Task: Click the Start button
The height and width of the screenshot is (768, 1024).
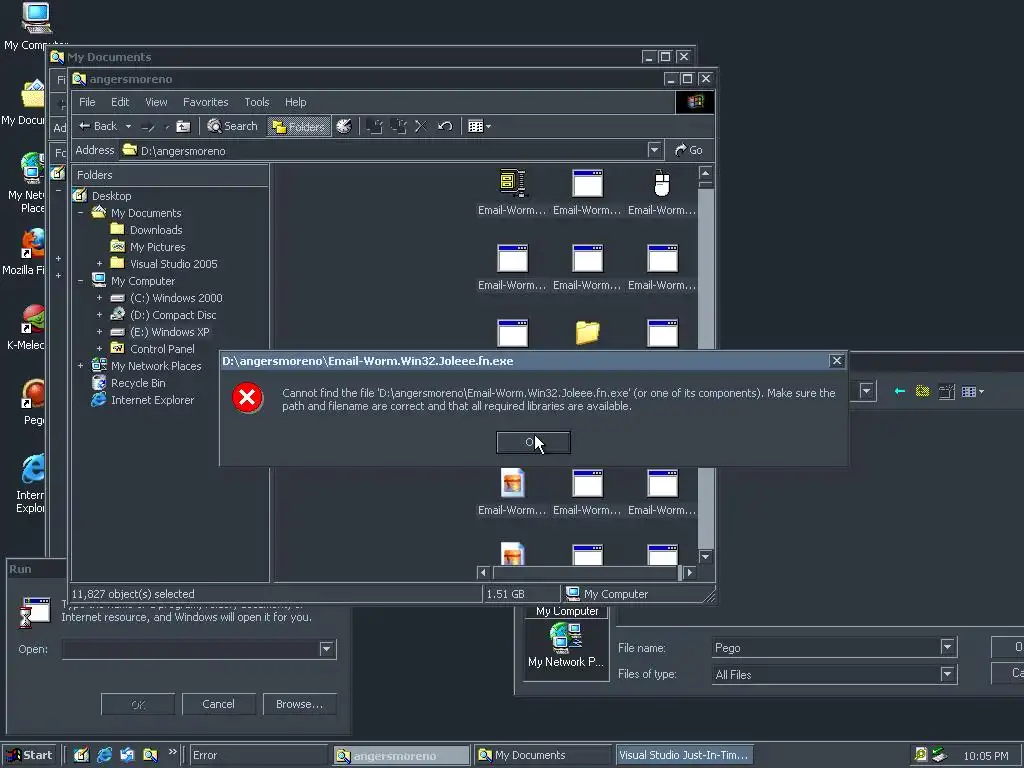Action: tap(29, 755)
